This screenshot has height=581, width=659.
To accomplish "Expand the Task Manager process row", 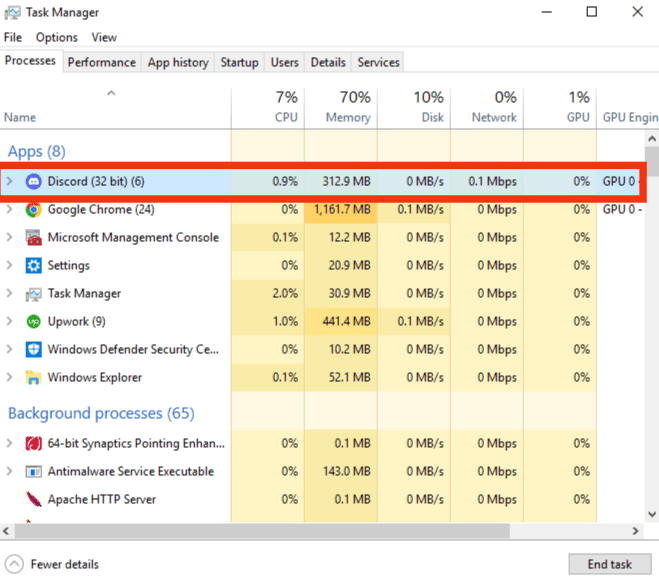I will coord(10,293).
